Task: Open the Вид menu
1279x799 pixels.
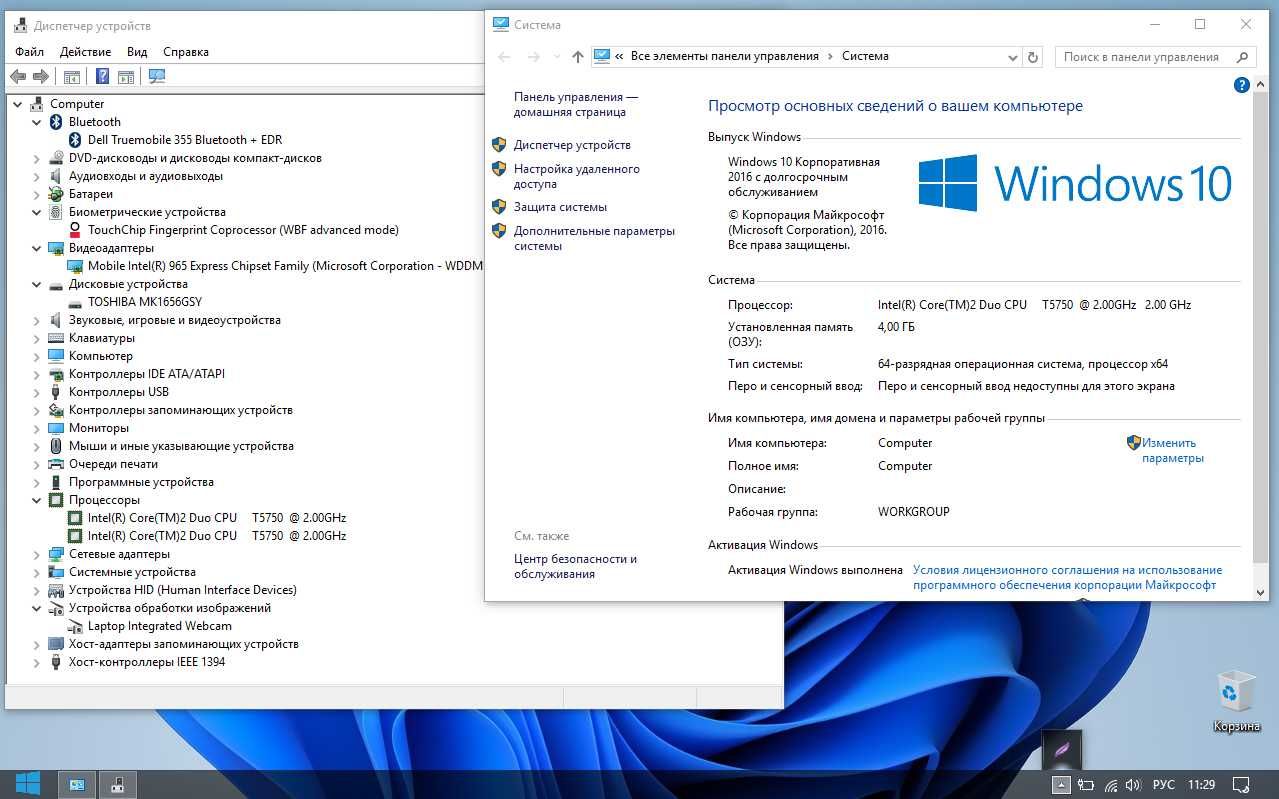Action: click(x=137, y=52)
